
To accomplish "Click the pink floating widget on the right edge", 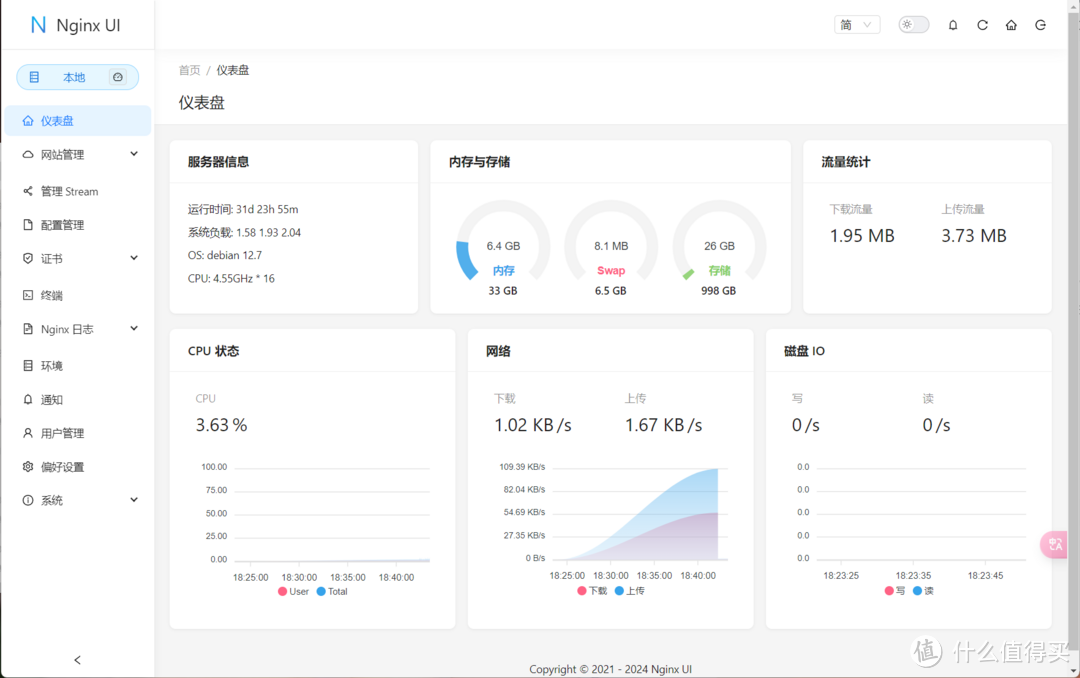I will pyautogui.click(x=1054, y=544).
